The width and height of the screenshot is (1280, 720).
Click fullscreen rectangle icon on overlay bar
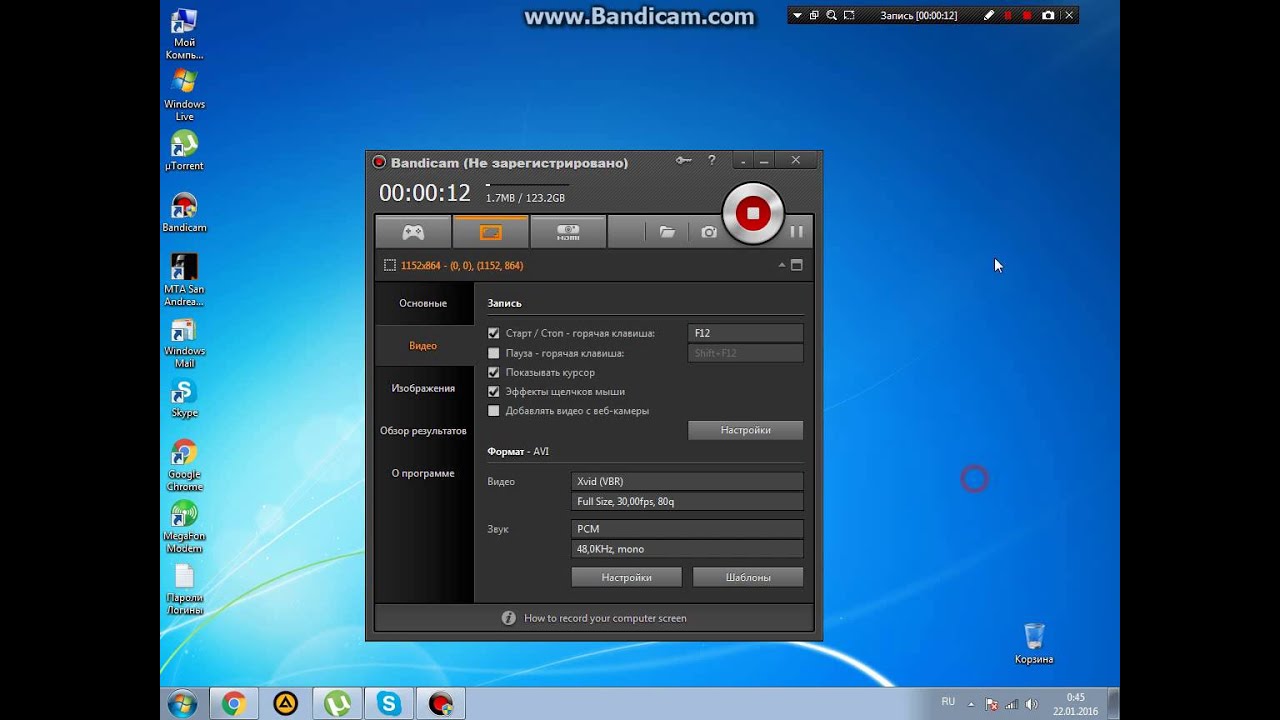tap(849, 16)
